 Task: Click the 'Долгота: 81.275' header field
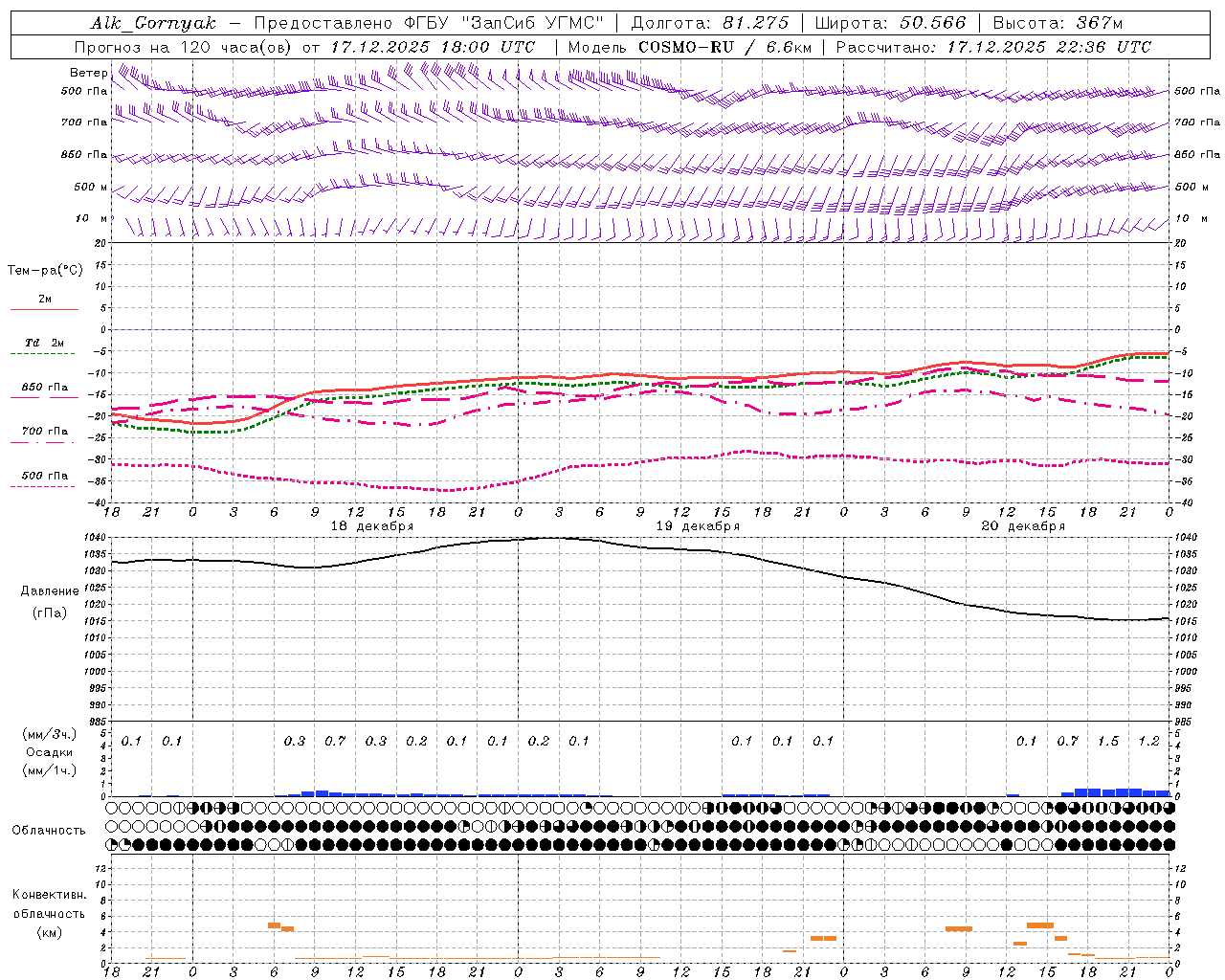point(710,23)
